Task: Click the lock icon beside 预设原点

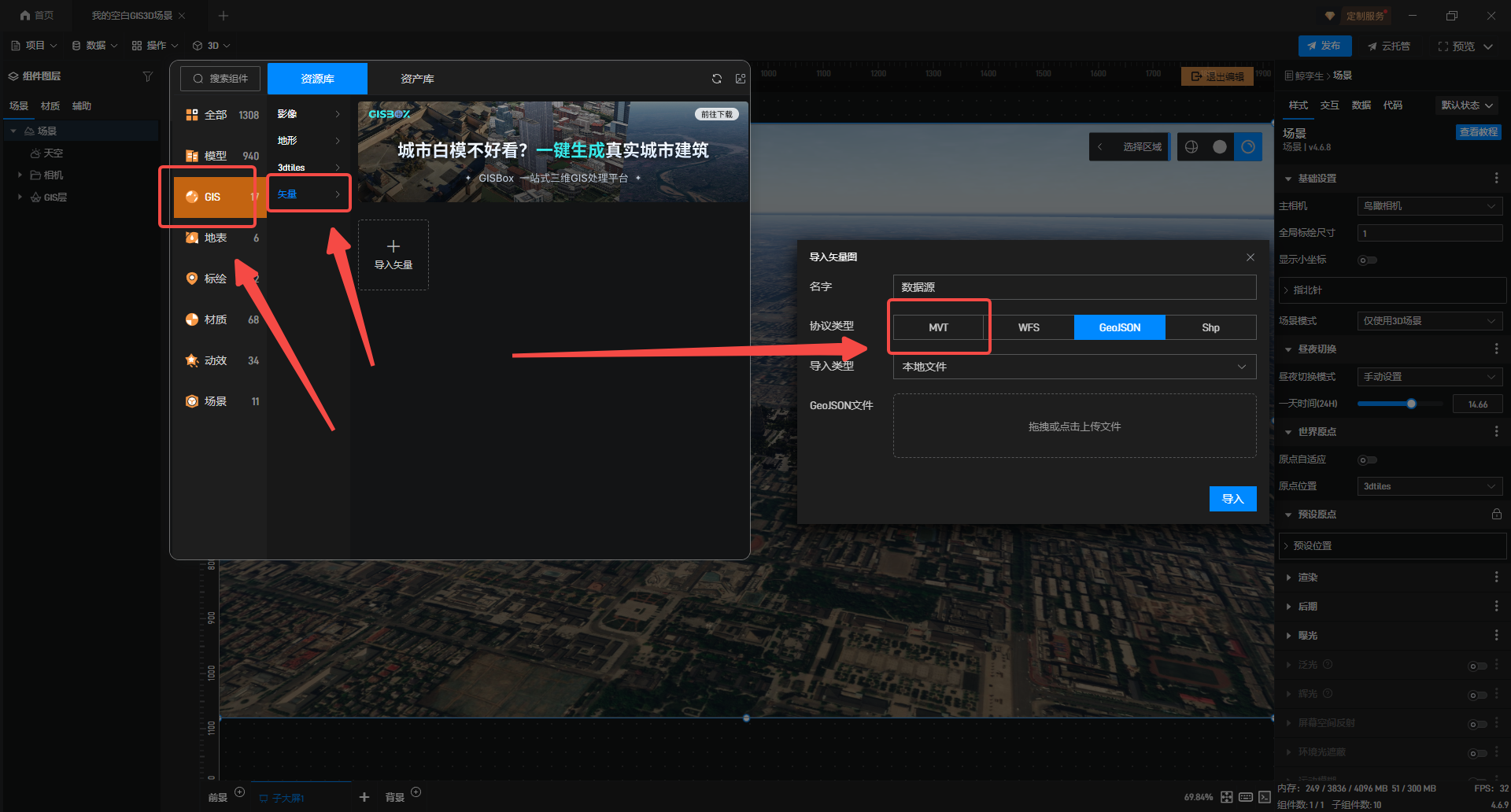Action: pos(1496,514)
